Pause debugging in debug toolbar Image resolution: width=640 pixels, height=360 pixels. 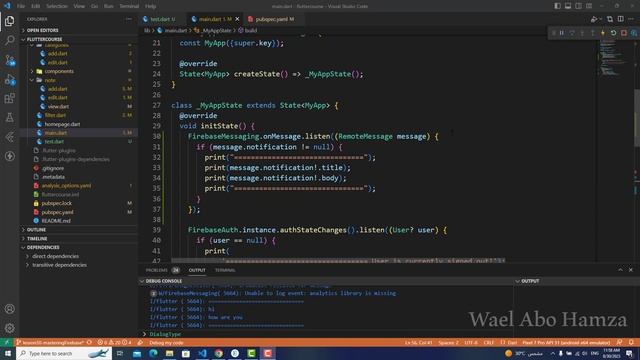(562, 33)
